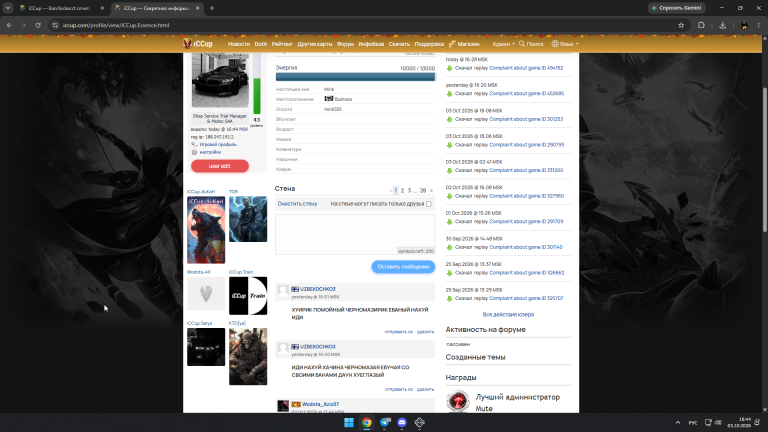Image resolution: width=768 pixels, height=432 pixels.
Task: Click отправить лс on first wall message
Action: tap(399, 332)
